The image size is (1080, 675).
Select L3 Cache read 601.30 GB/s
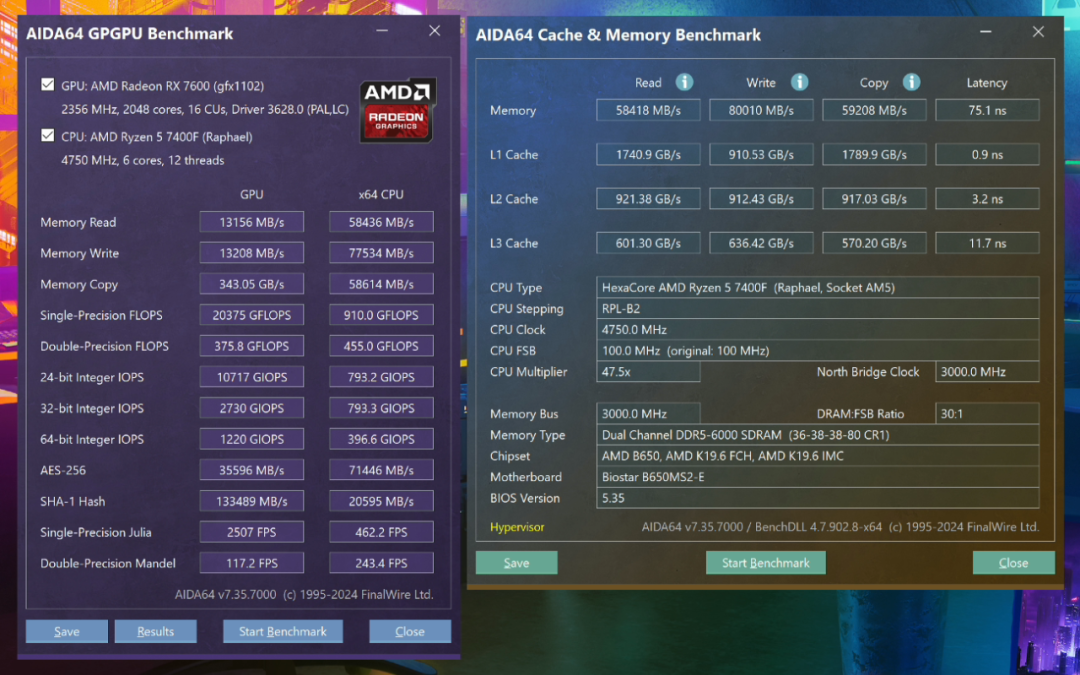648,243
